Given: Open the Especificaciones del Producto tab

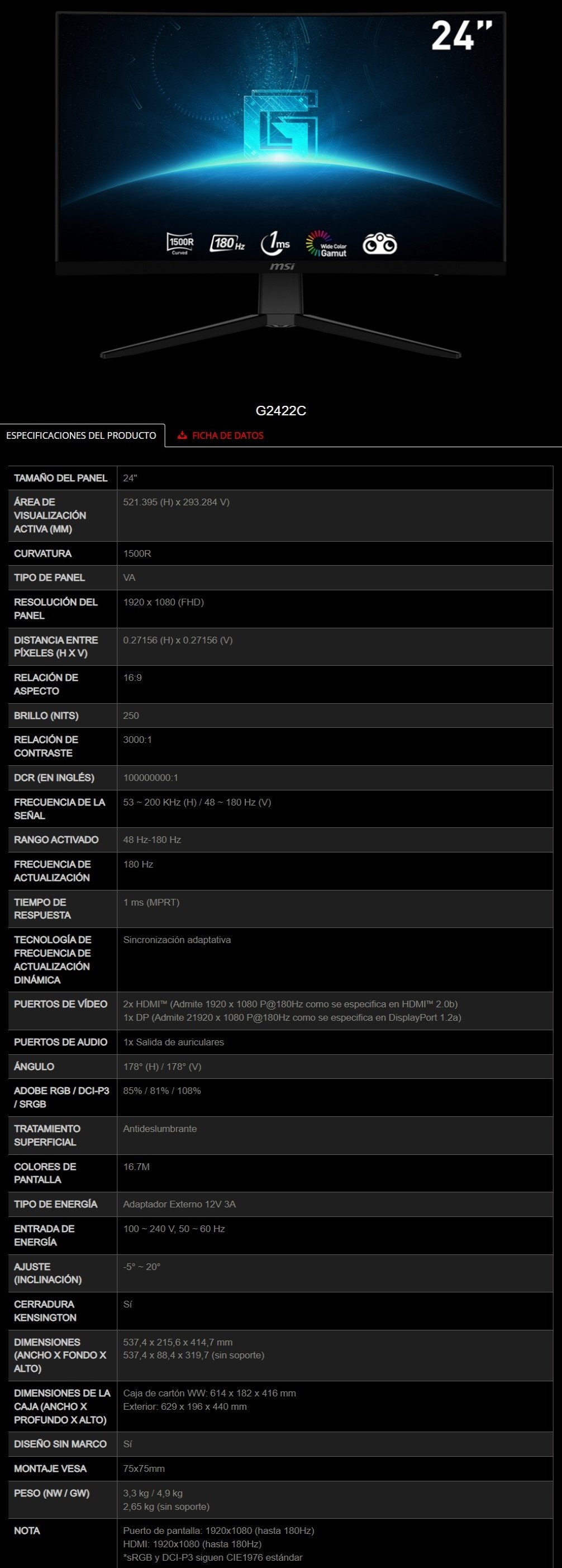Looking at the screenshot, I should [x=82, y=435].
